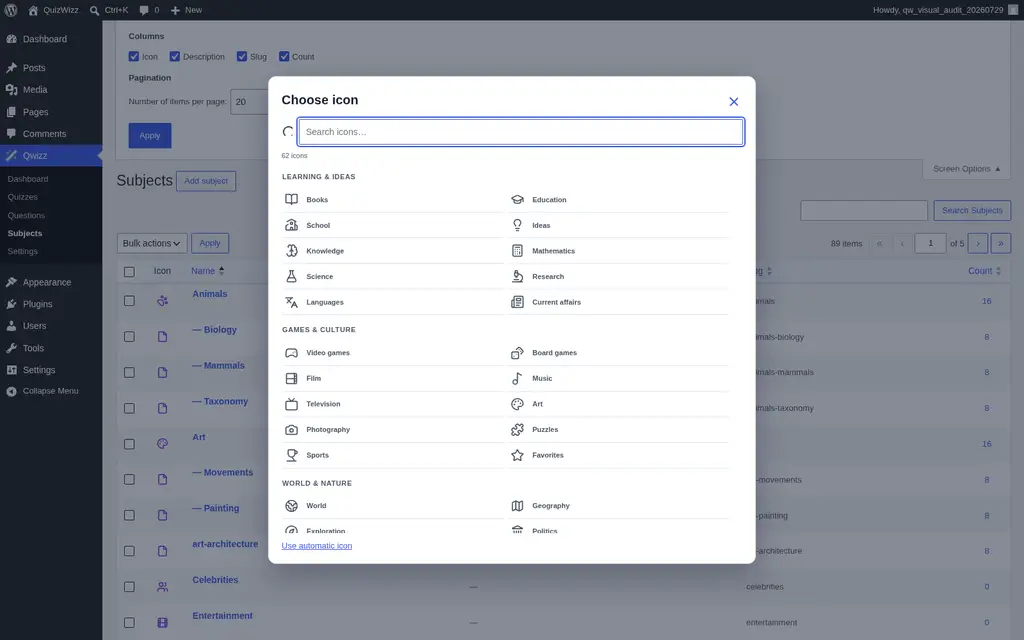This screenshot has width=1024, height=640.
Task: Collapse the Screen Options panel
Action: click(x=967, y=168)
